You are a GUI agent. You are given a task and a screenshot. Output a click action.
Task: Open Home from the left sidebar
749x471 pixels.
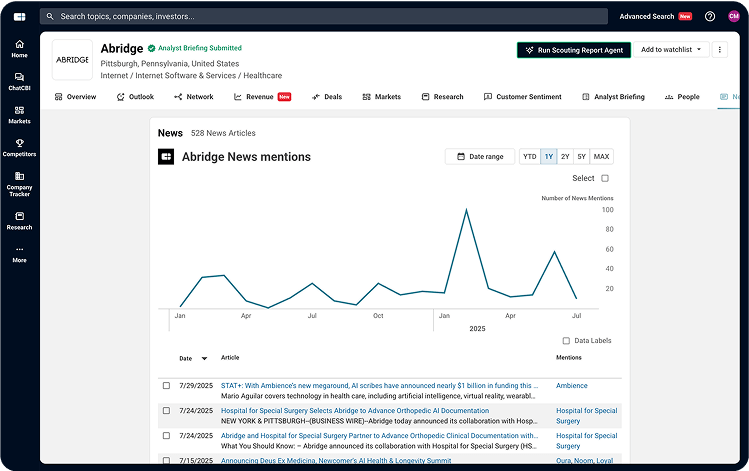[x=19, y=48]
